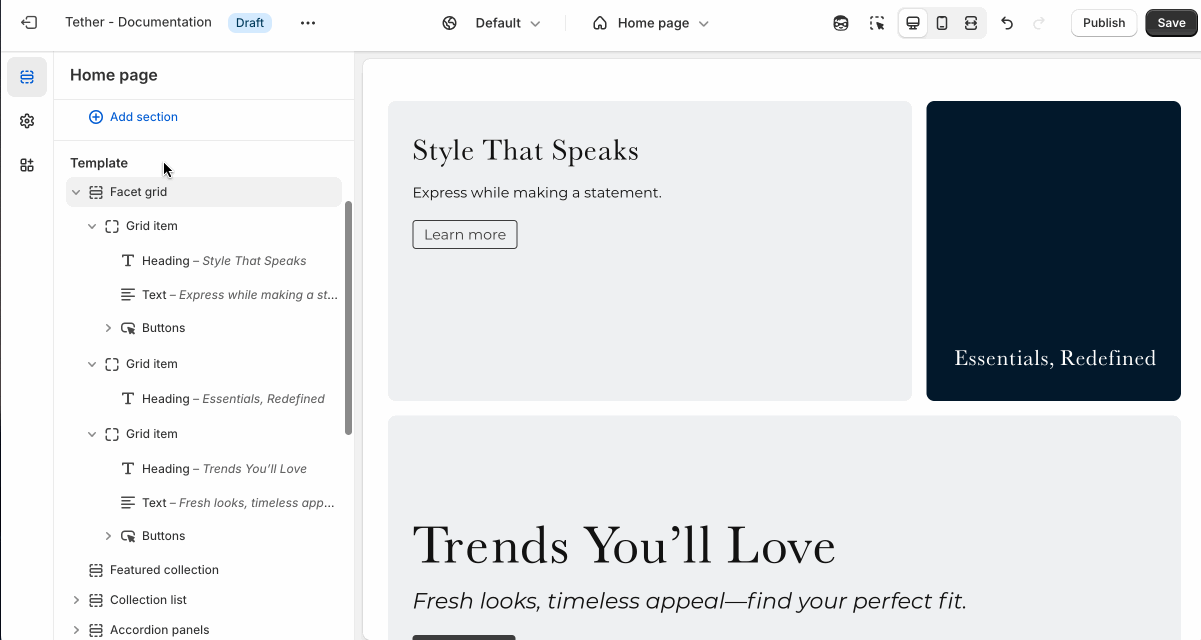Expand the Buttons block under Fresh looks text

[108, 536]
